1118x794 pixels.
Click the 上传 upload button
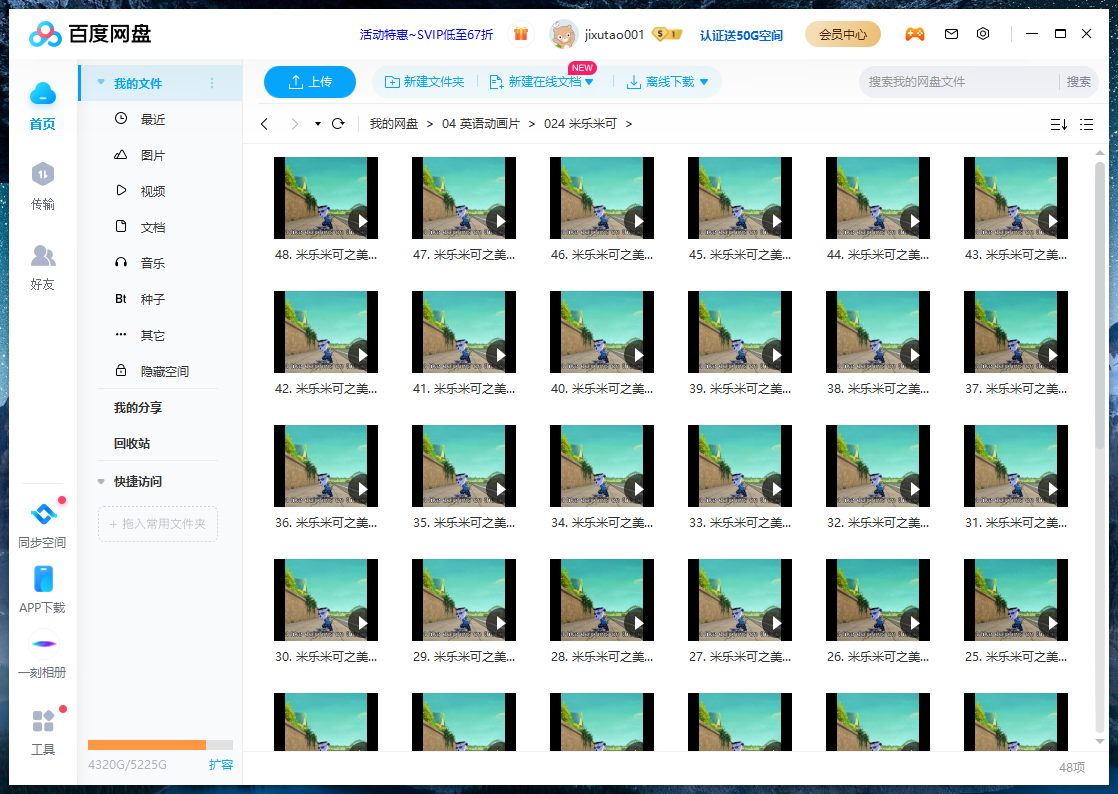coord(310,82)
